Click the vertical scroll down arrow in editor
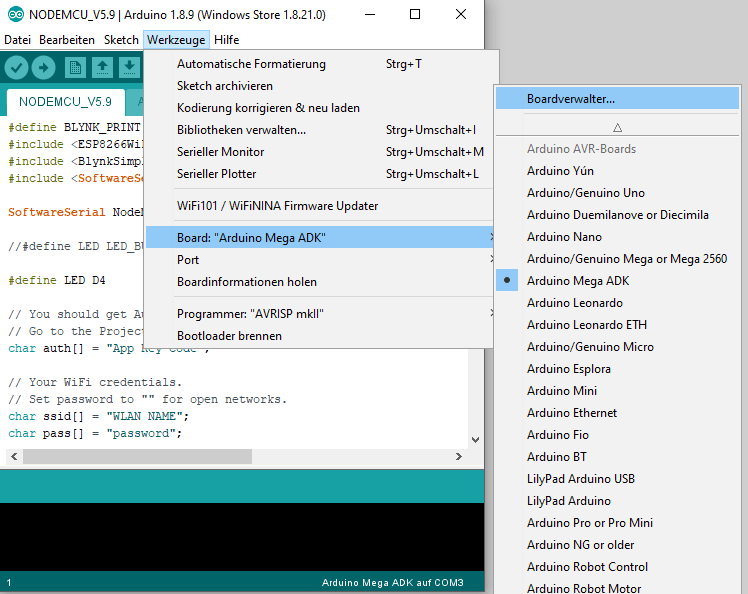This screenshot has height=594, width=748. coord(475,439)
